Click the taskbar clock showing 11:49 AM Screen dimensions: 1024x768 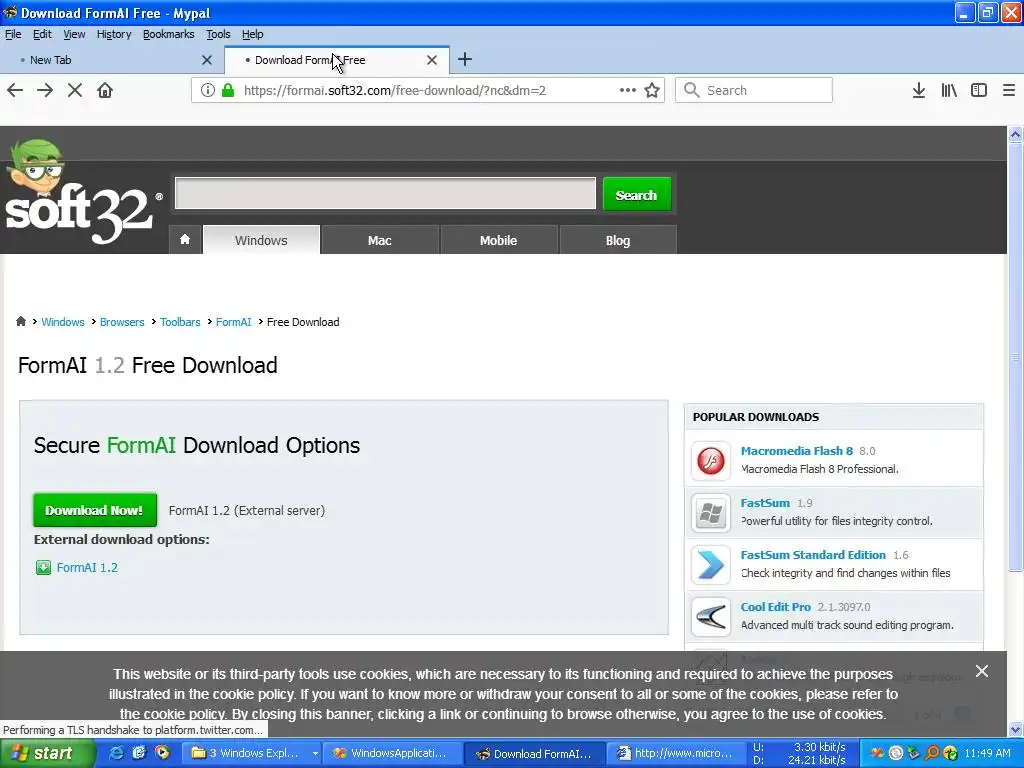[x=987, y=753]
